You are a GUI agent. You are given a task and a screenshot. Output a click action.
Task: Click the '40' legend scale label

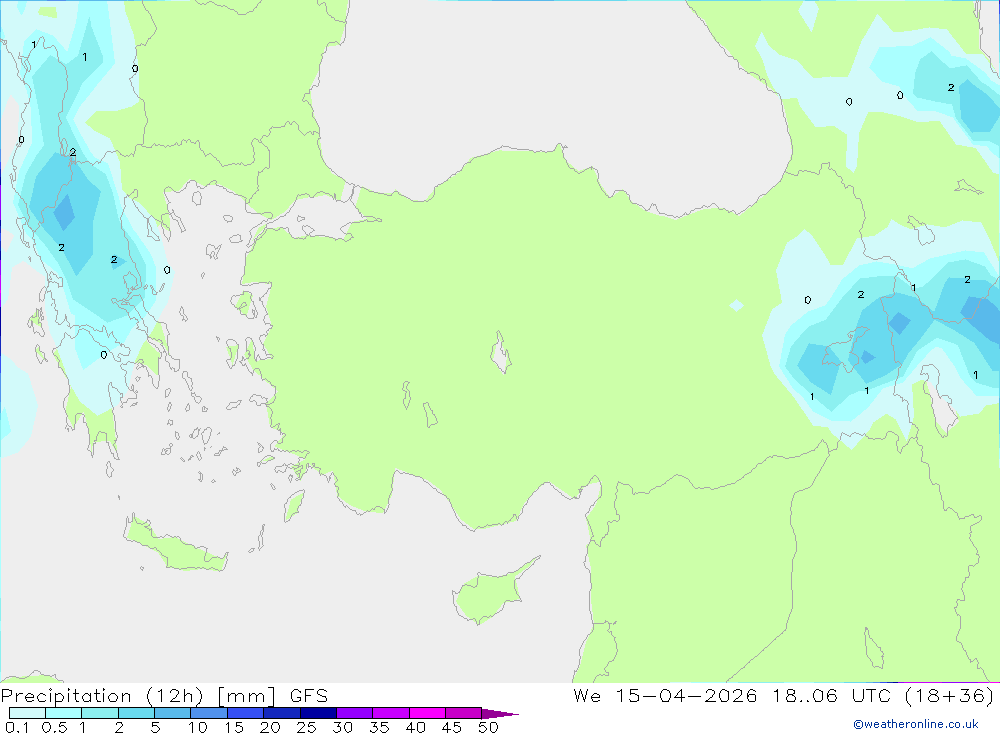point(415,727)
